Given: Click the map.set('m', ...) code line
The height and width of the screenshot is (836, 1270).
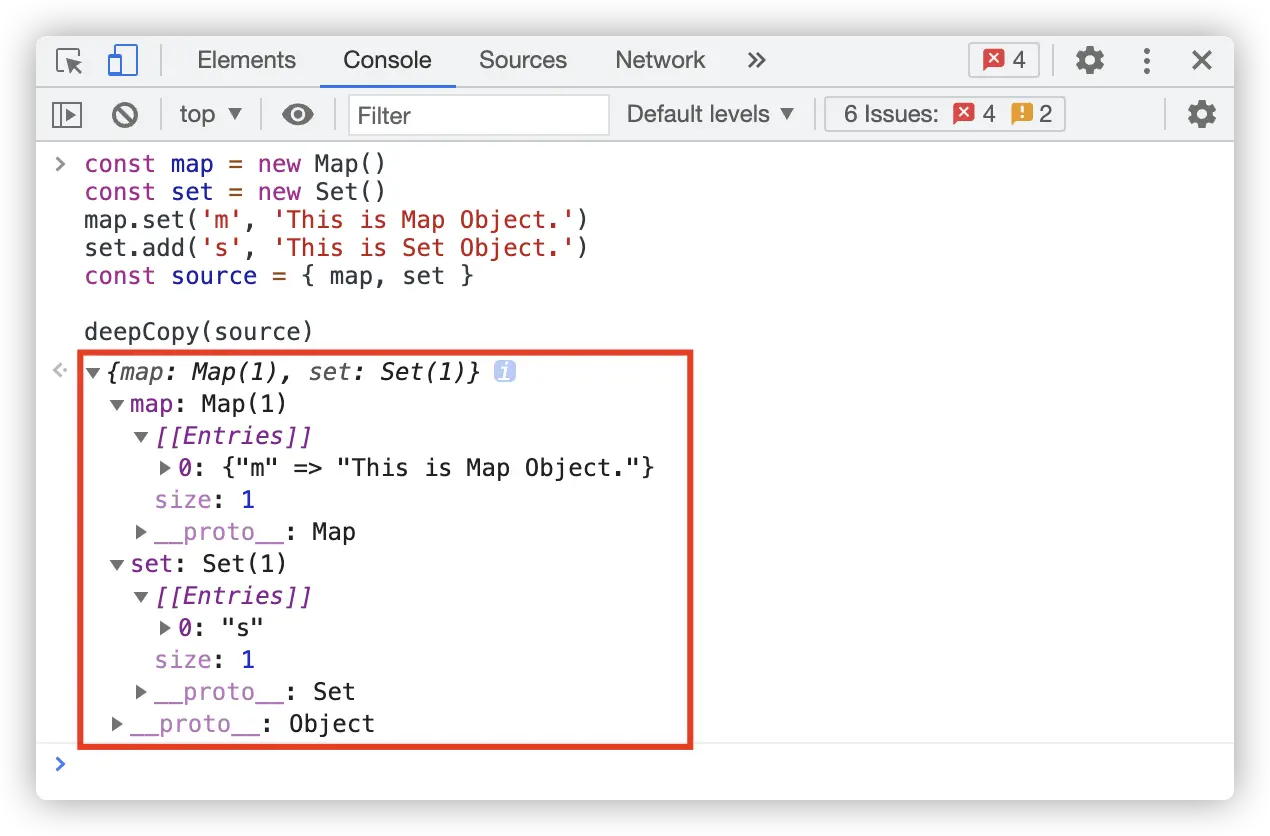Looking at the screenshot, I should pyautogui.click(x=337, y=220).
